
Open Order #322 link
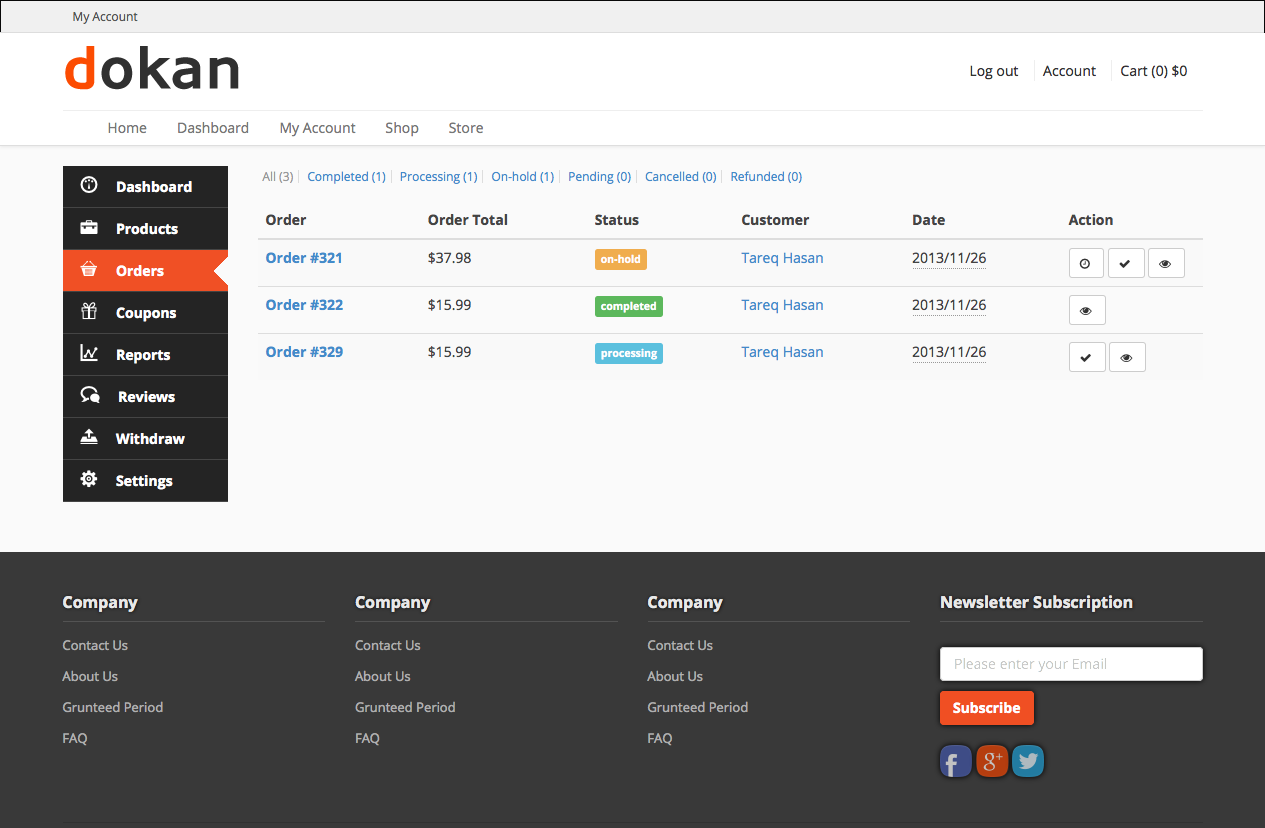[x=304, y=305]
